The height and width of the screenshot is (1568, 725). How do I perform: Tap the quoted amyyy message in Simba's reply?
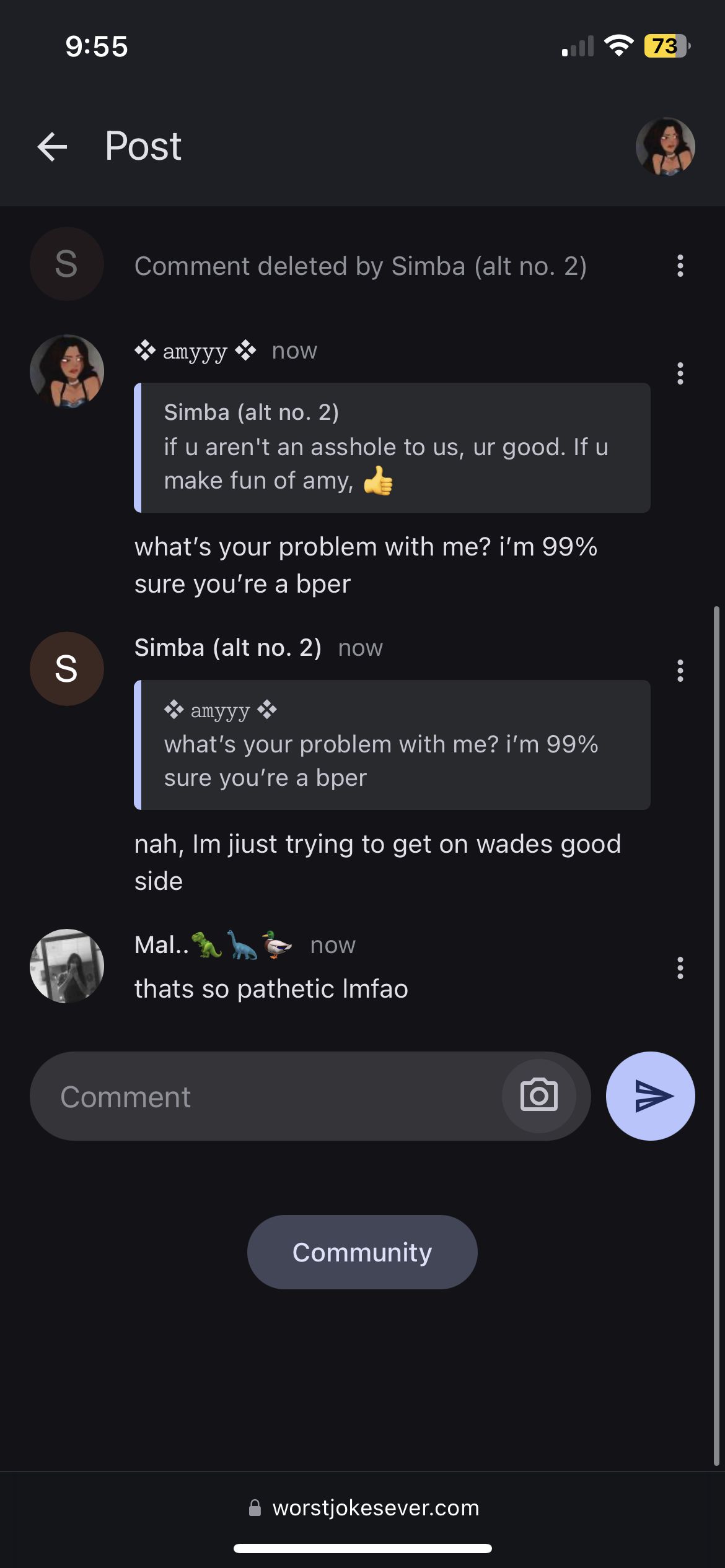pyautogui.click(x=392, y=745)
